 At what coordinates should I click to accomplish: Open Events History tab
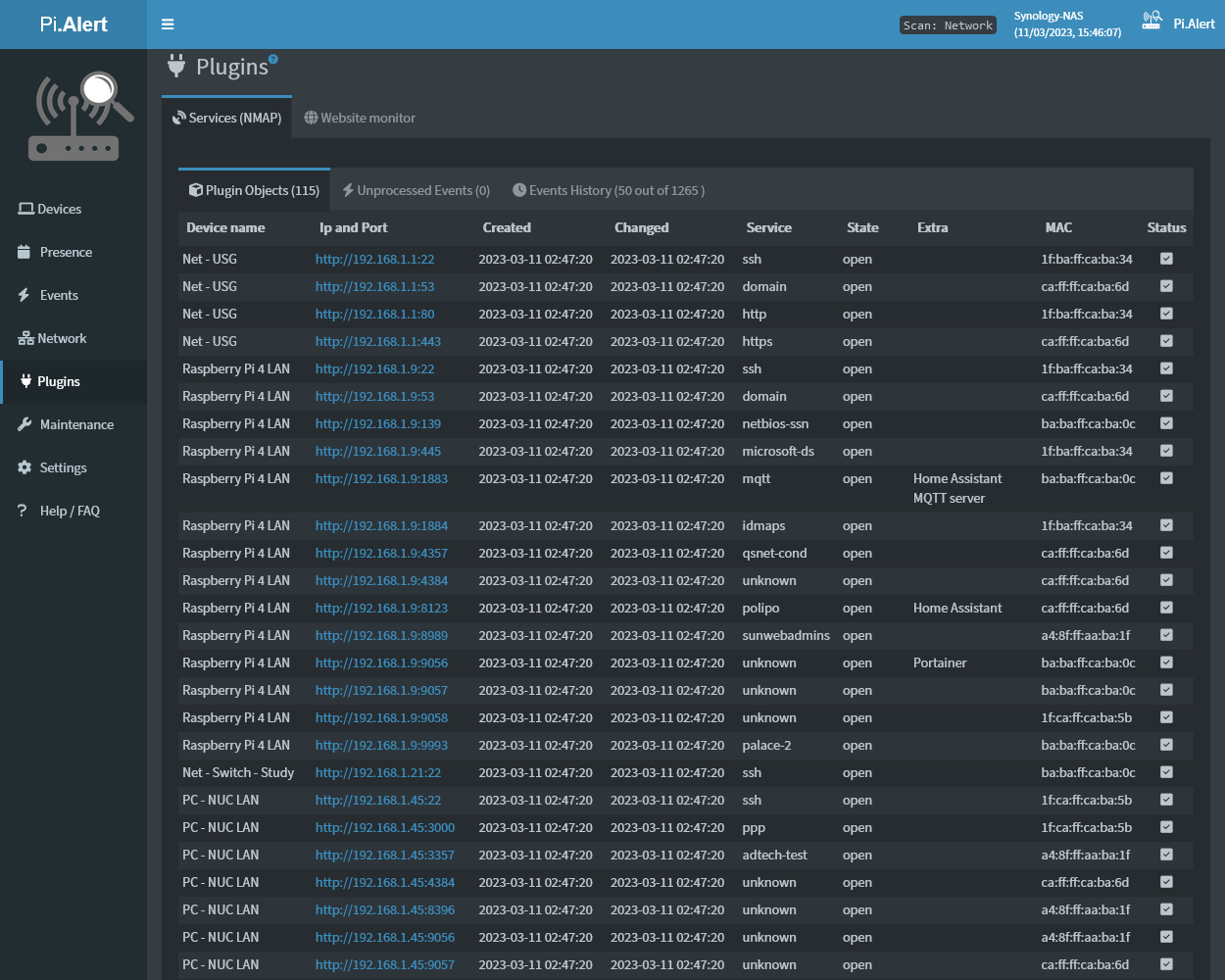pos(609,190)
